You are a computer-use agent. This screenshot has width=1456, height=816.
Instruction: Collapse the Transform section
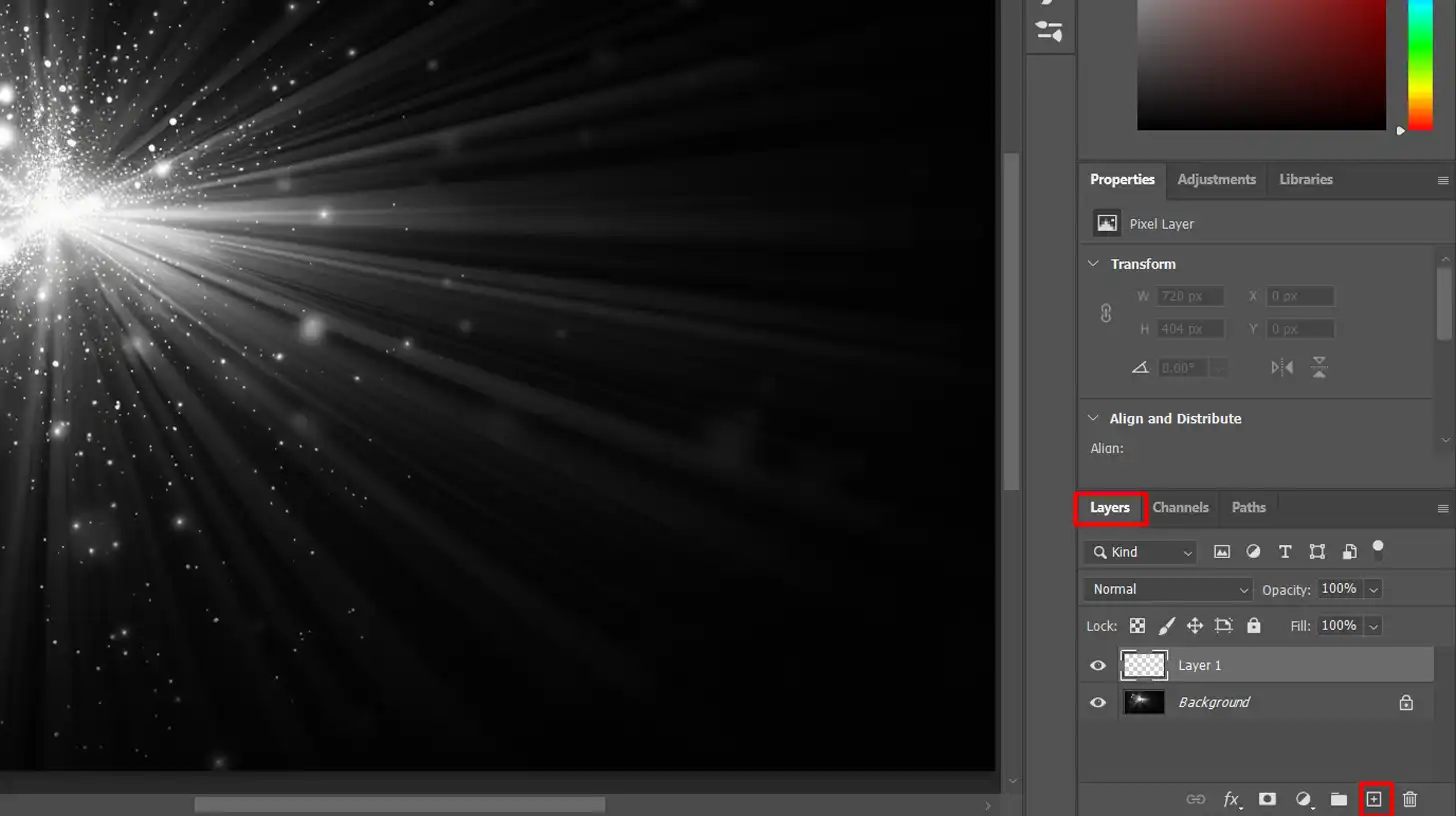(x=1094, y=264)
